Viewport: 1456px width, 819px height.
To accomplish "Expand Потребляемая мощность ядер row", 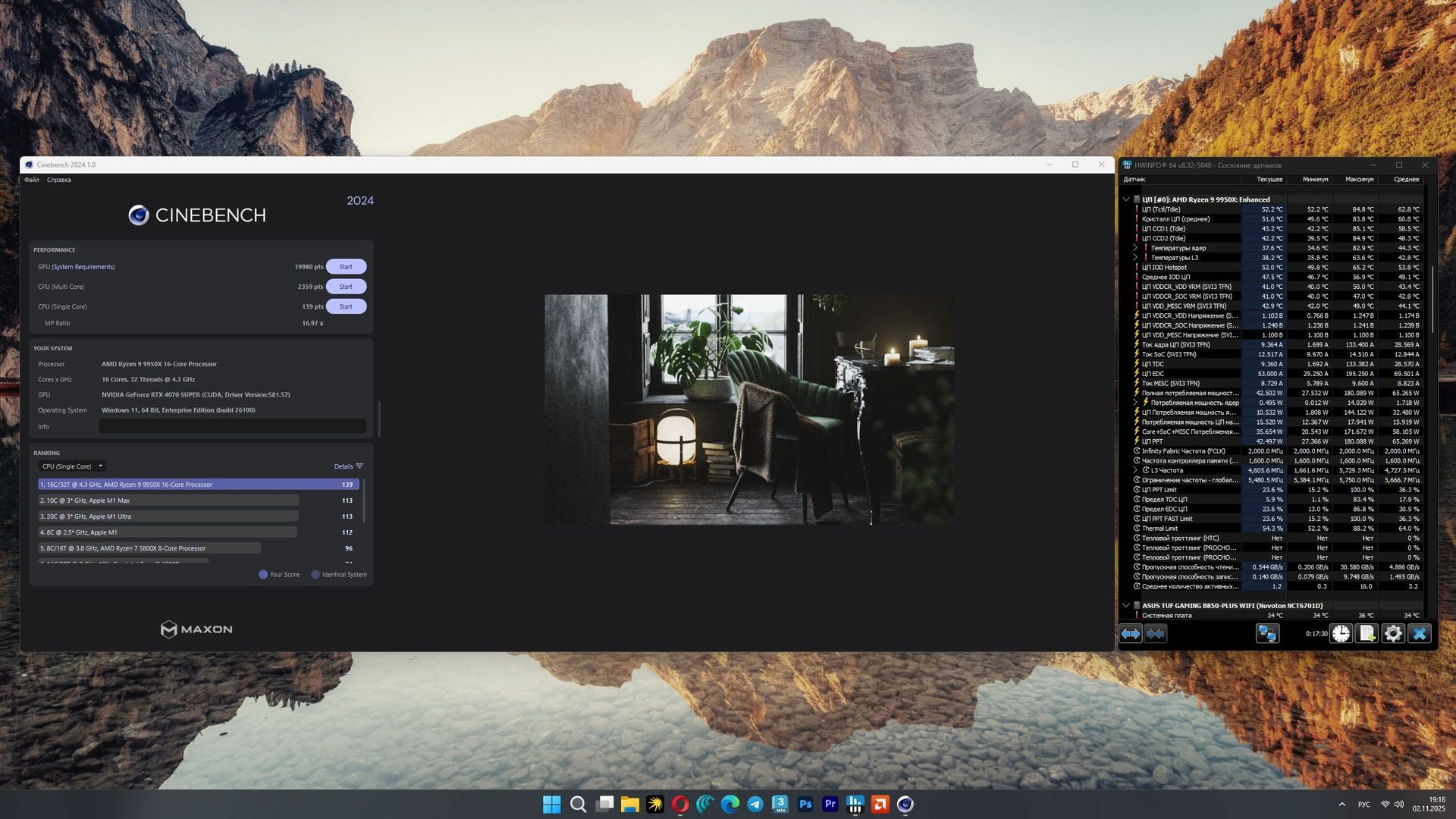I will click(1135, 403).
